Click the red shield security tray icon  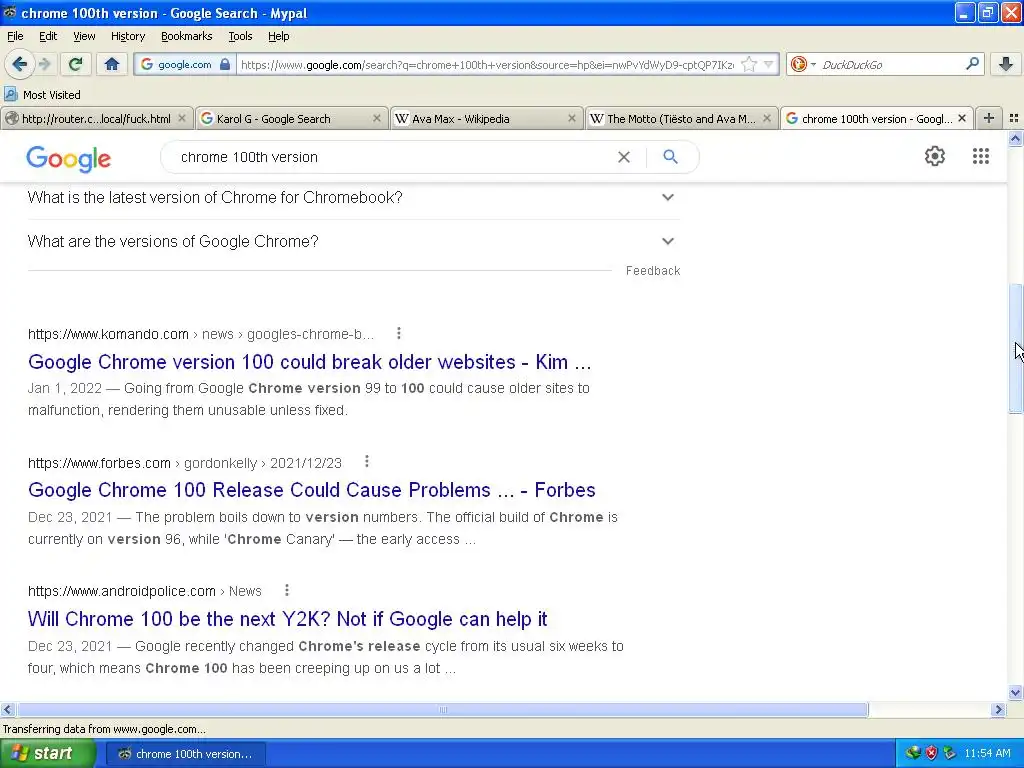click(x=931, y=753)
